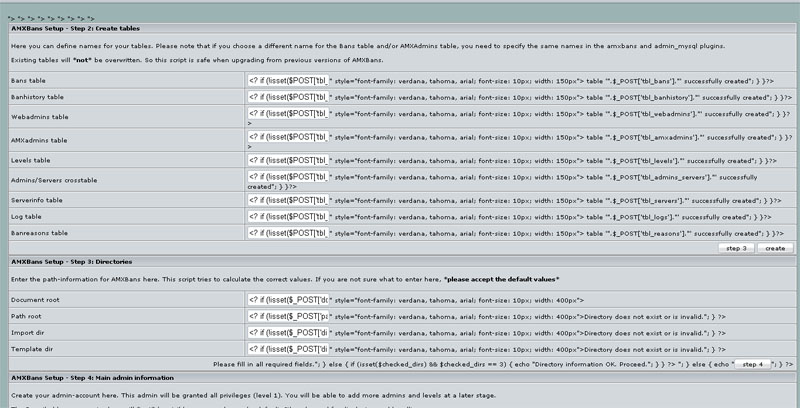Click the 'Document root' label
800x408 pixels.
(35, 300)
